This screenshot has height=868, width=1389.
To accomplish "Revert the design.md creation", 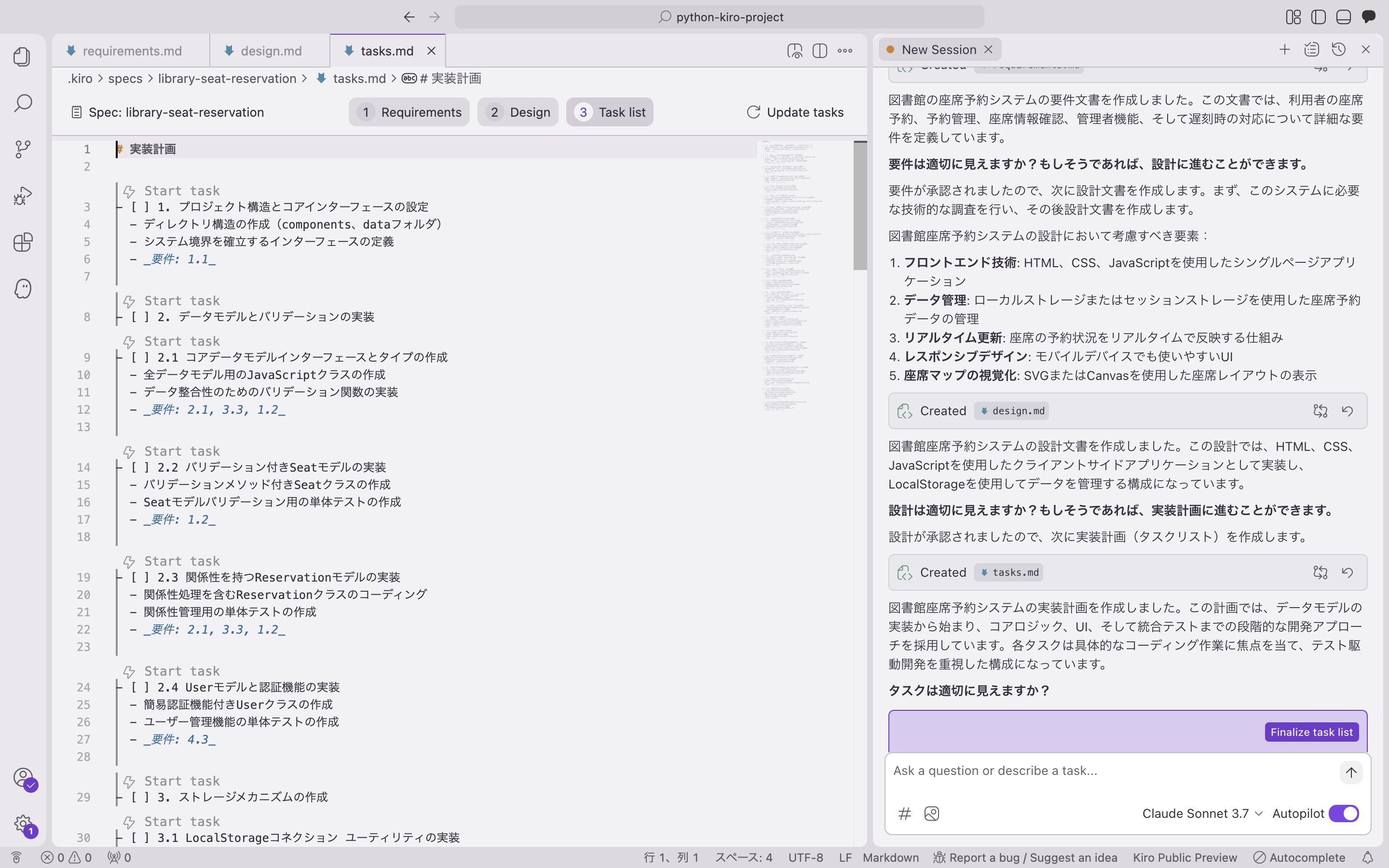I will point(1347,411).
